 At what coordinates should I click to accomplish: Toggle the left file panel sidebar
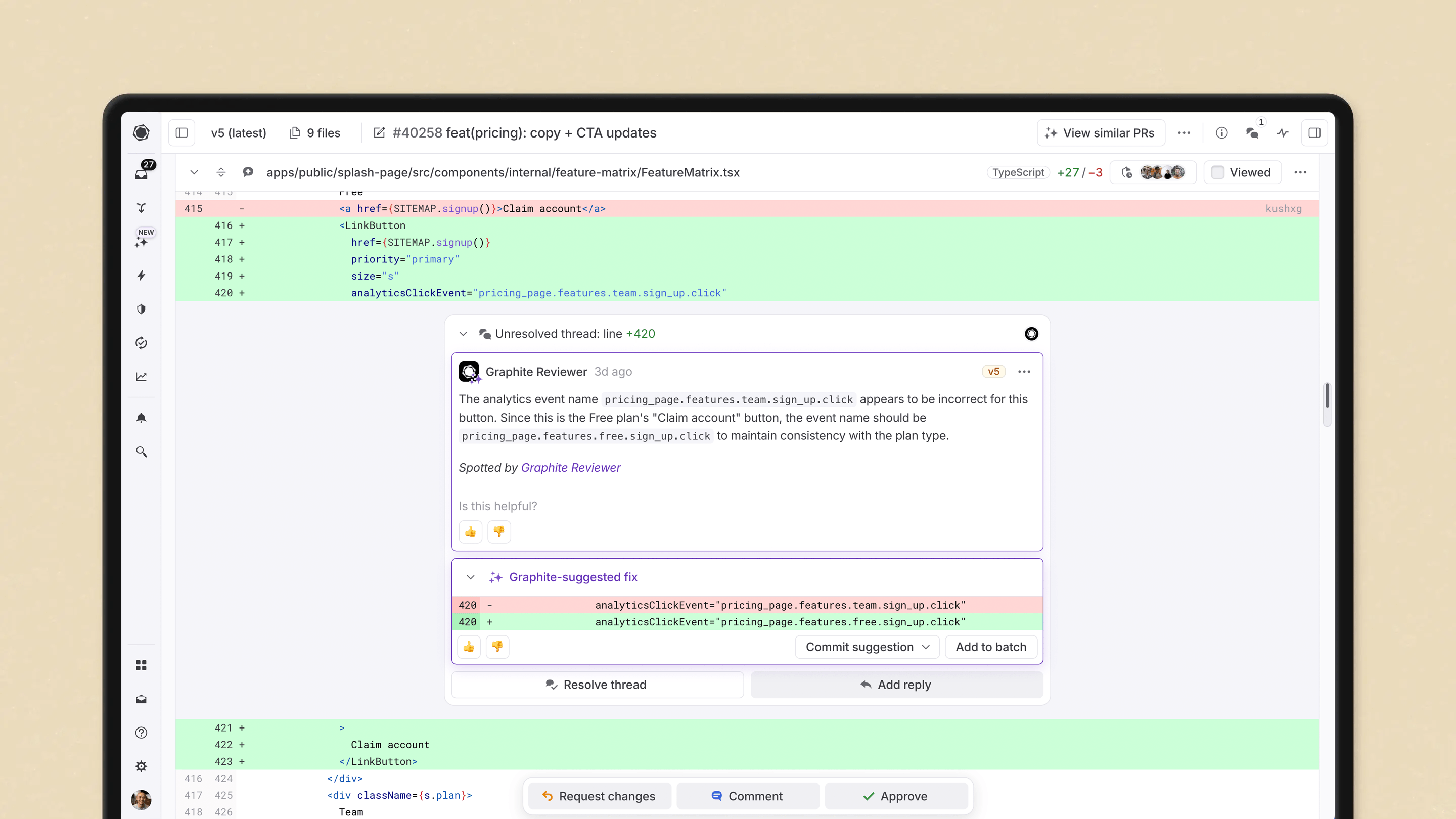click(x=181, y=133)
